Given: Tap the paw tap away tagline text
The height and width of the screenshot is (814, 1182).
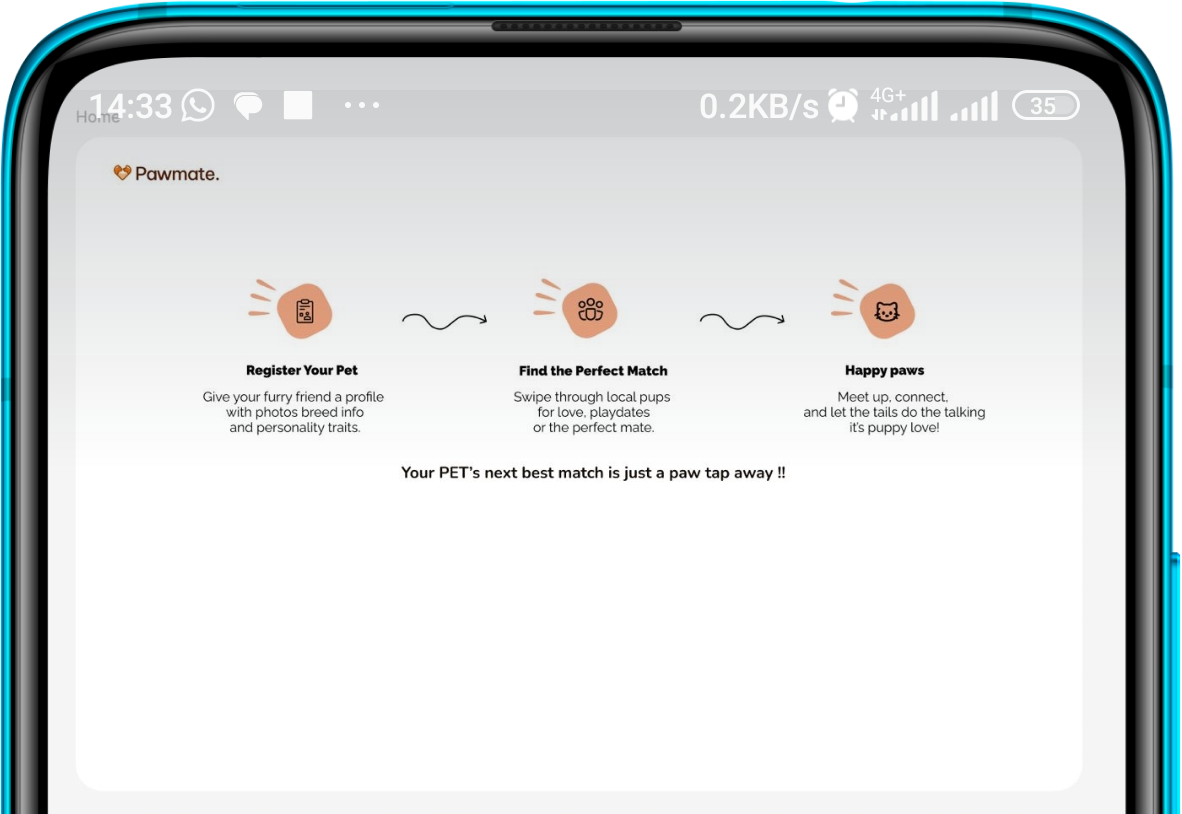Looking at the screenshot, I should tap(593, 473).
